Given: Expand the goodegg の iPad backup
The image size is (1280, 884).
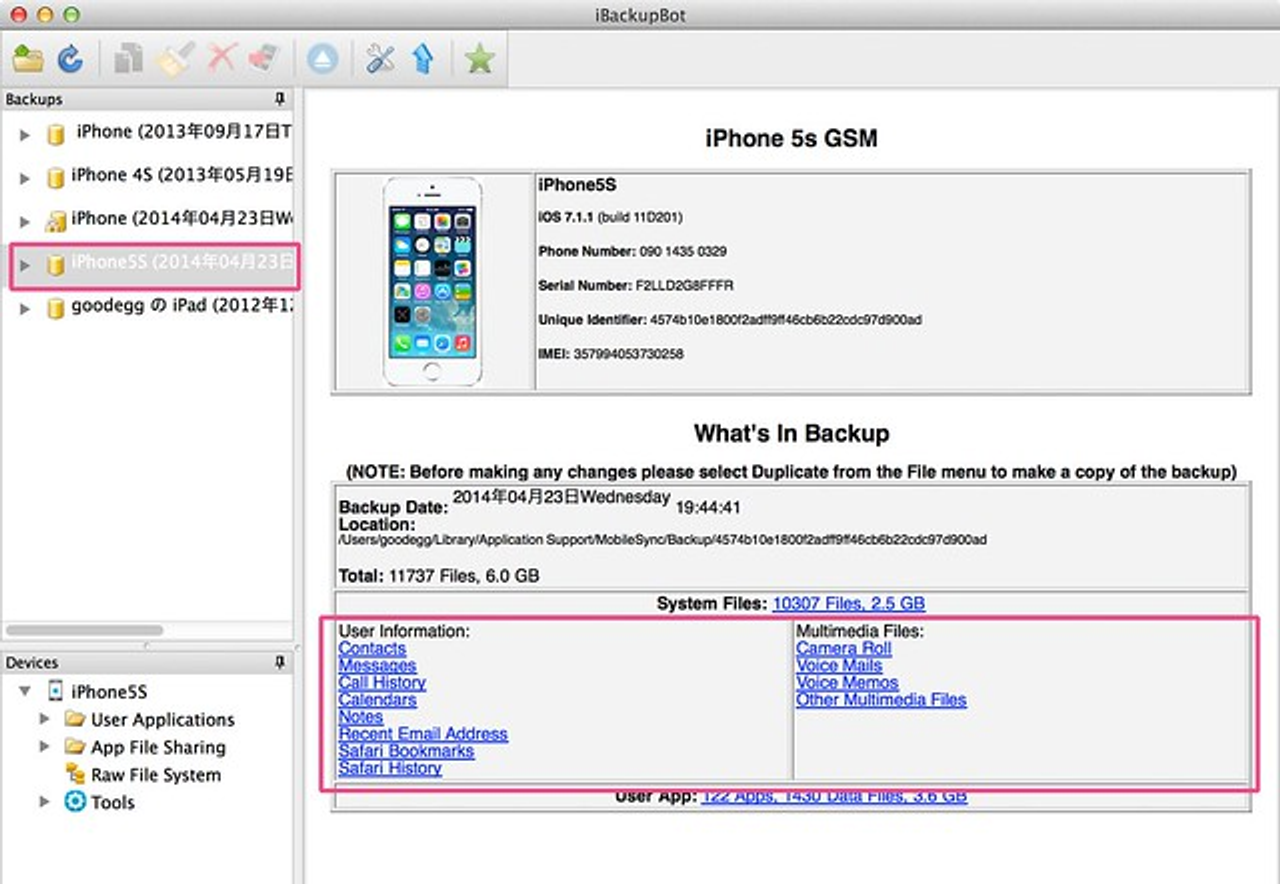Looking at the screenshot, I should (26, 308).
